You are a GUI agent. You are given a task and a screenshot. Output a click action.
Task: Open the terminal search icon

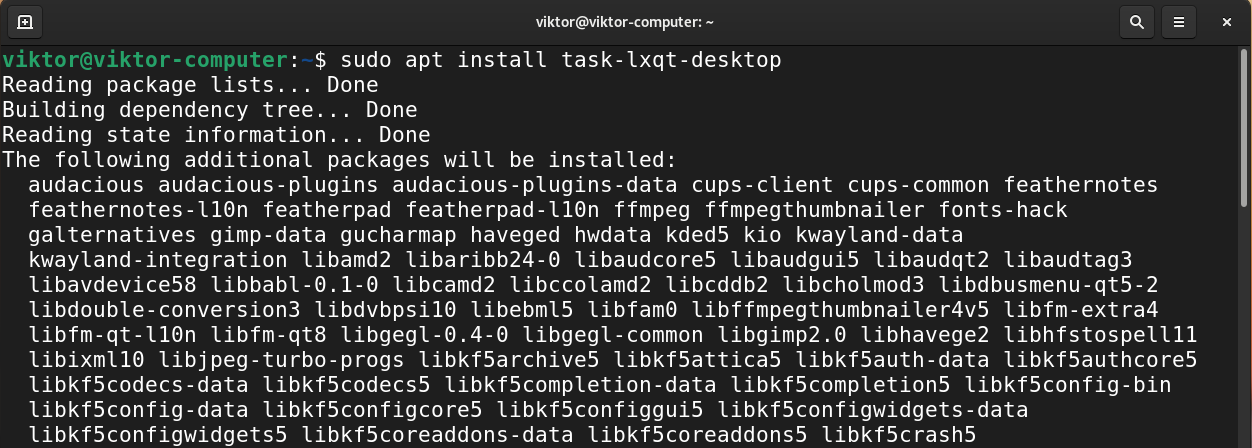[1136, 20]
